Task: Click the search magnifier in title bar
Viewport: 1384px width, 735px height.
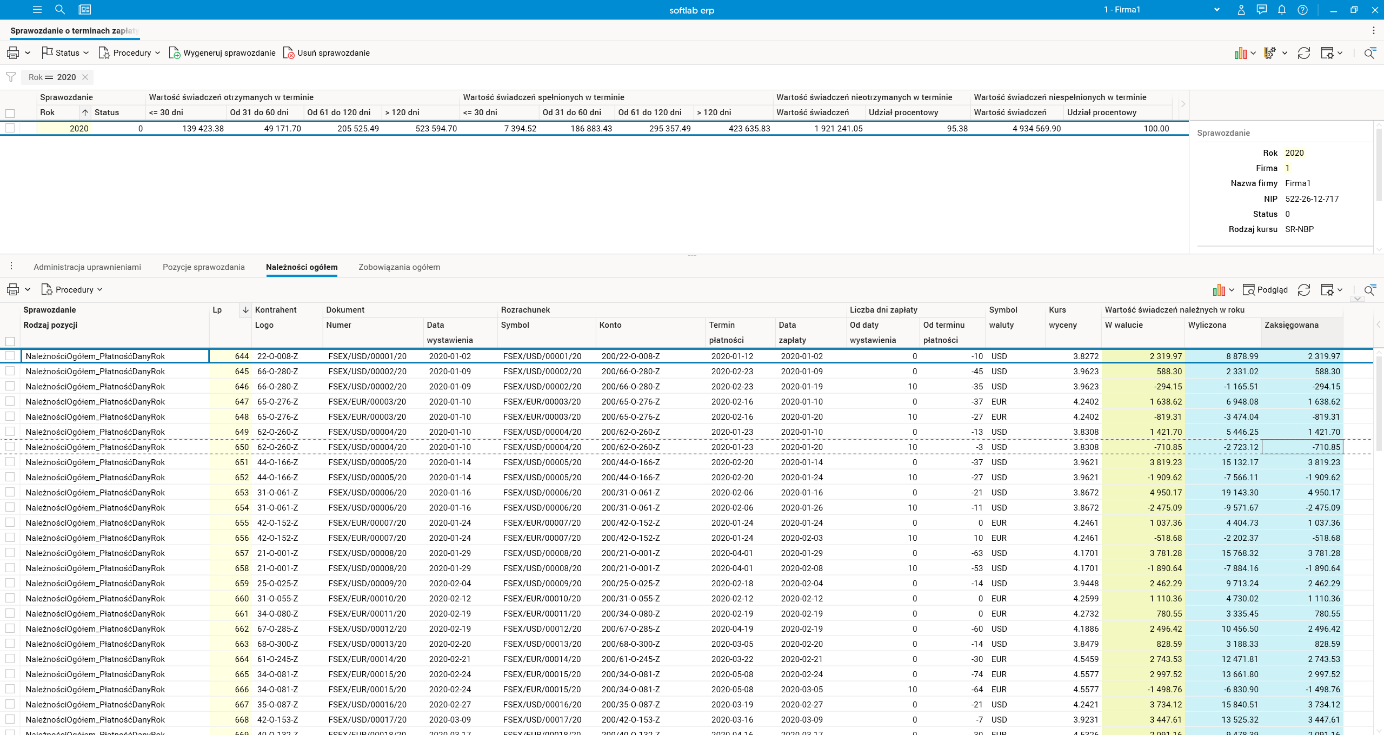Action: 60,9
